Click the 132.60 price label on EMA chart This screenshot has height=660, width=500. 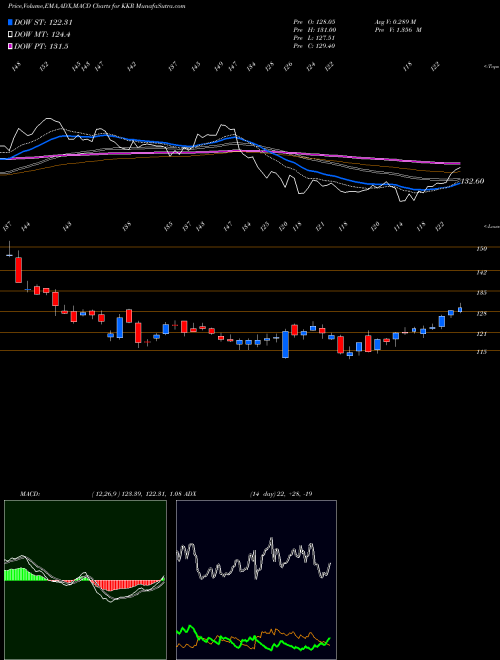[x=472, y=181]
